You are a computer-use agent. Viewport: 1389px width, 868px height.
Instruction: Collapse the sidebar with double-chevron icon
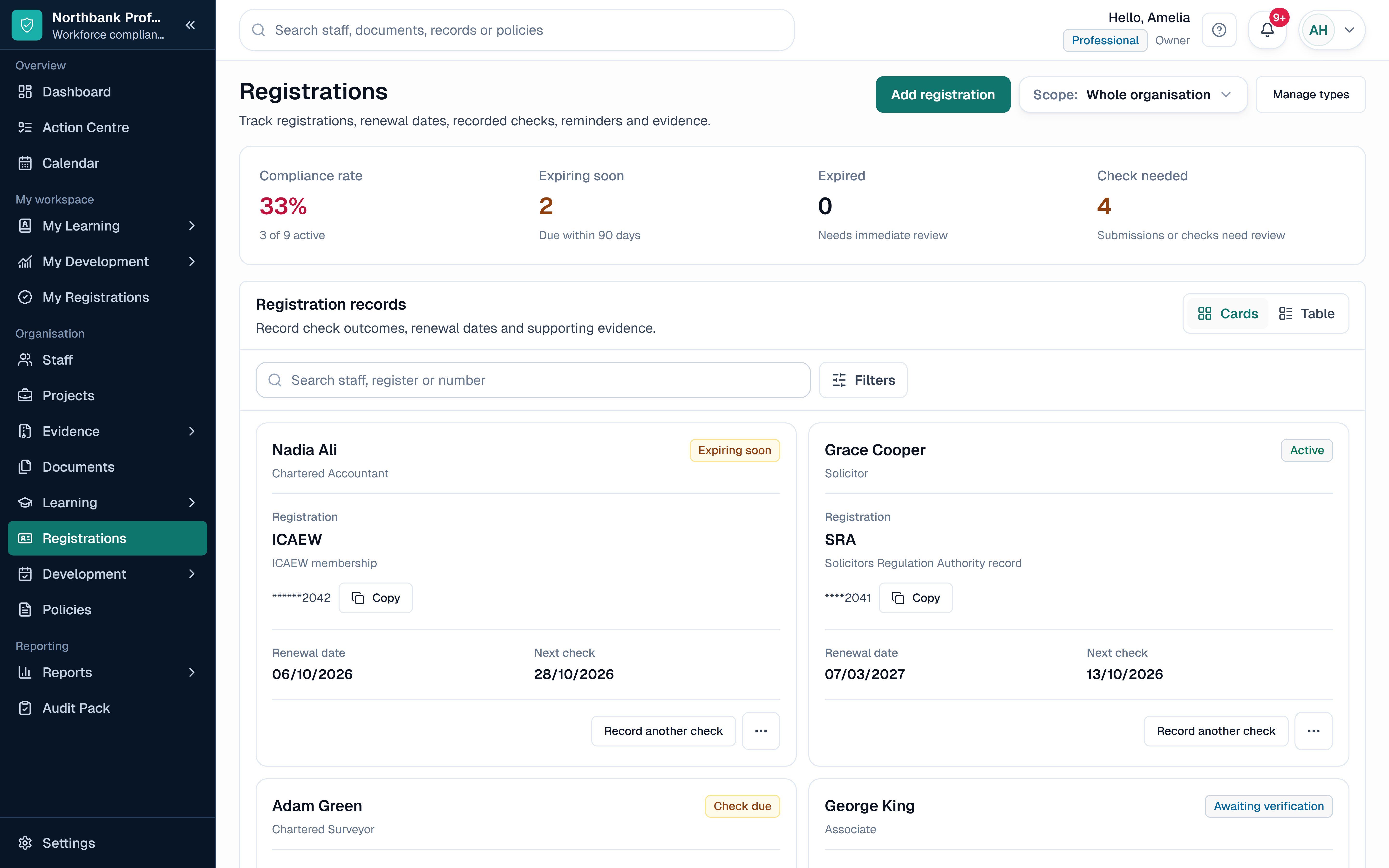(x=191, y=25)
